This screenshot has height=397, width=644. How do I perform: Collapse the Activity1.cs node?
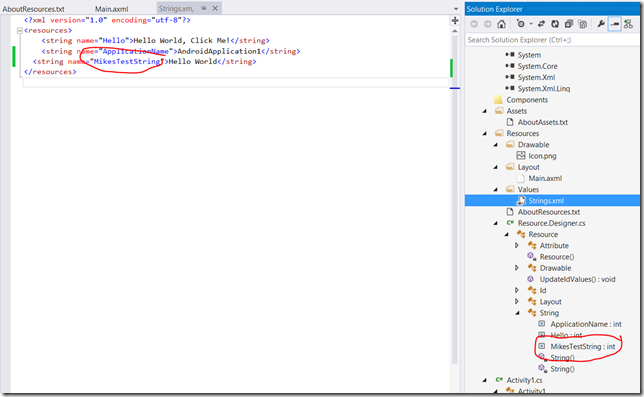[485, 380]
